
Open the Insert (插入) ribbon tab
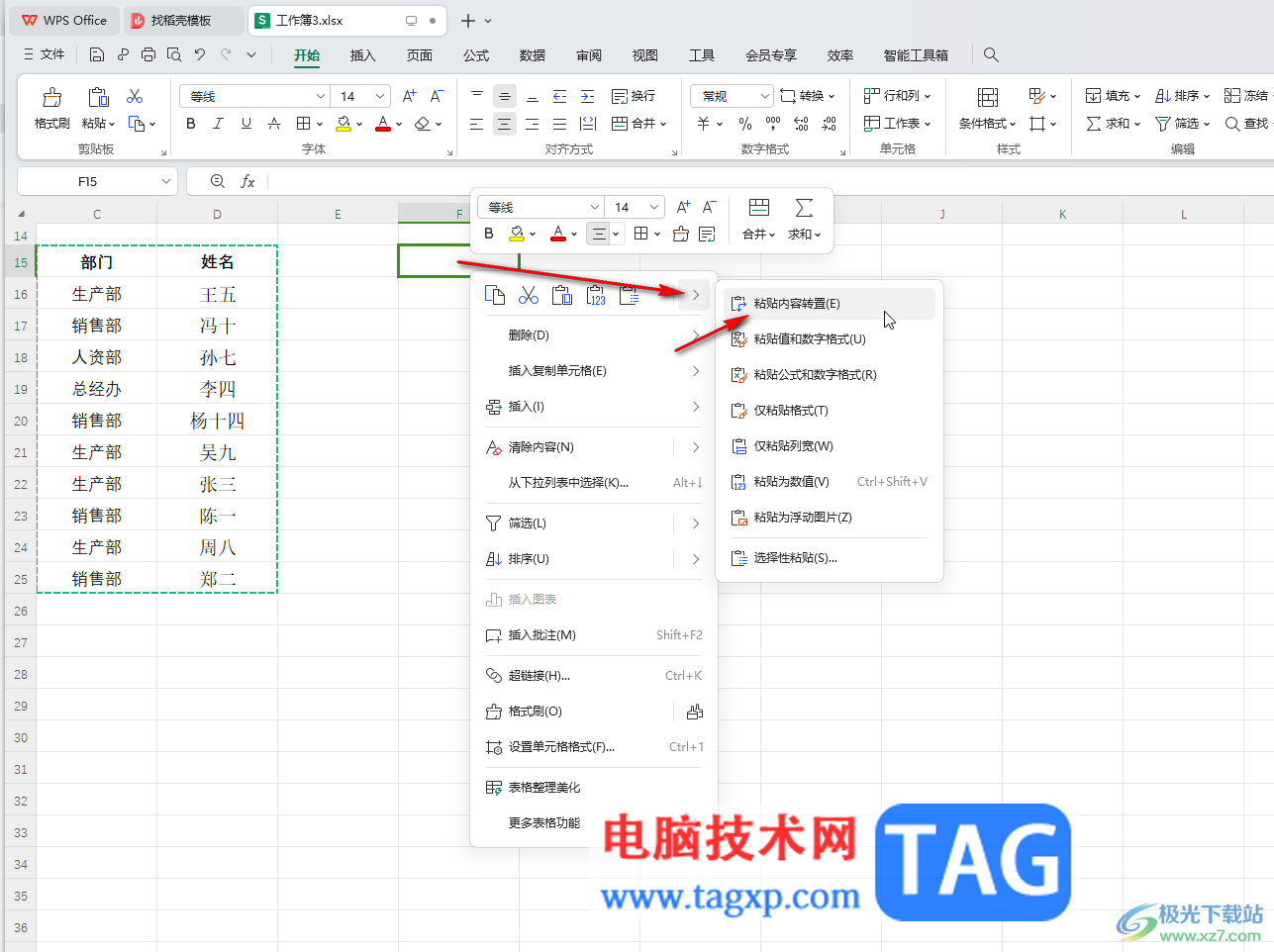tap(363, 55)
